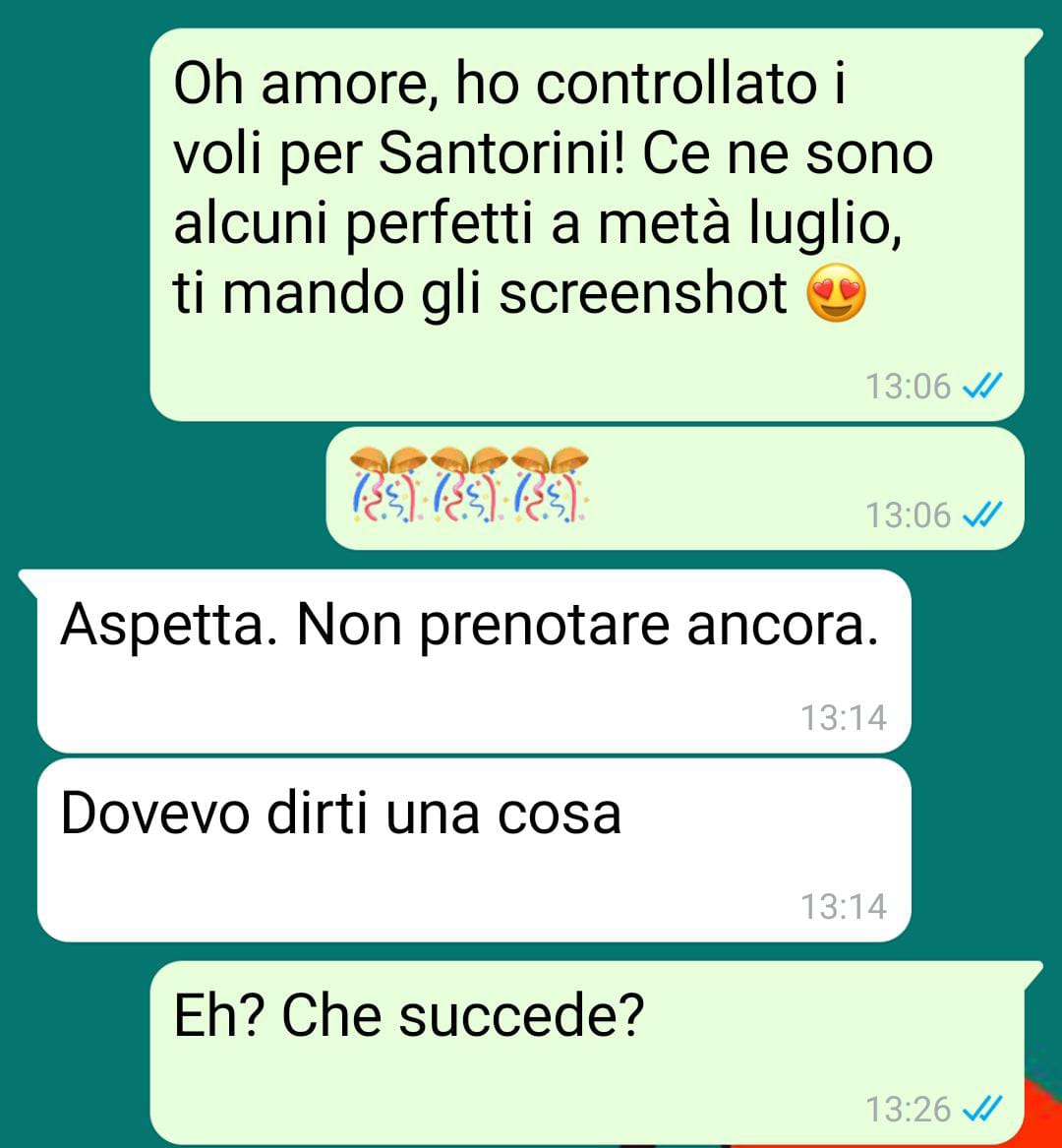The height and width of the screenshot is (1148, 1062).
Task: Click read ticks on 'Eh? Che succede?' message
Action: [x=981, y=1110]
